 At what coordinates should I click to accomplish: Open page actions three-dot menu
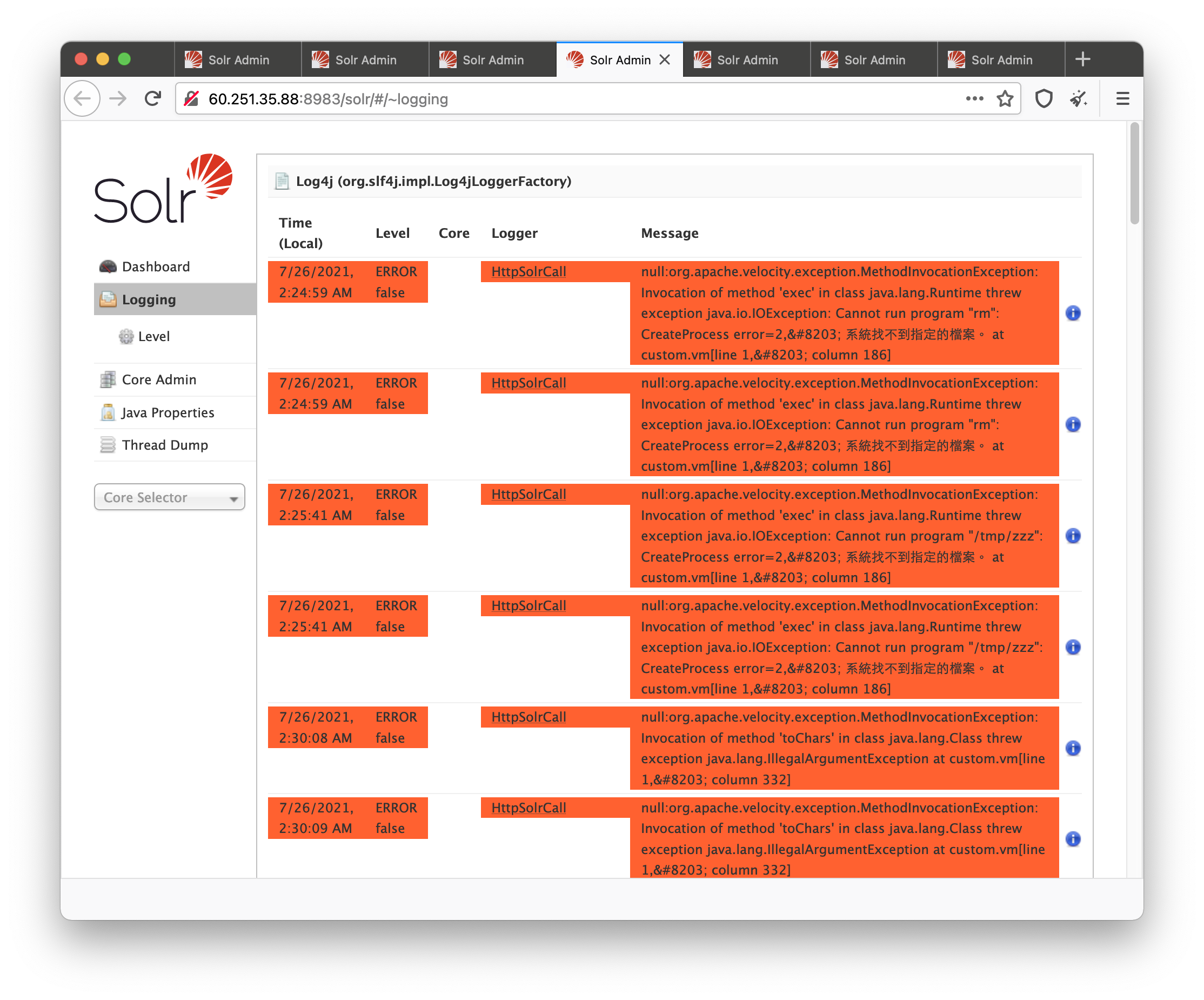[x=974, y=98]
